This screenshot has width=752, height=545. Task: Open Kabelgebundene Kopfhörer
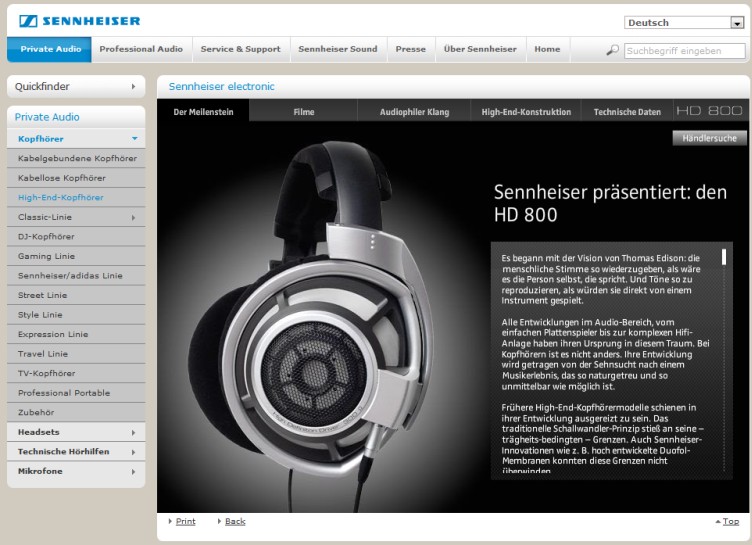(76, 158)
